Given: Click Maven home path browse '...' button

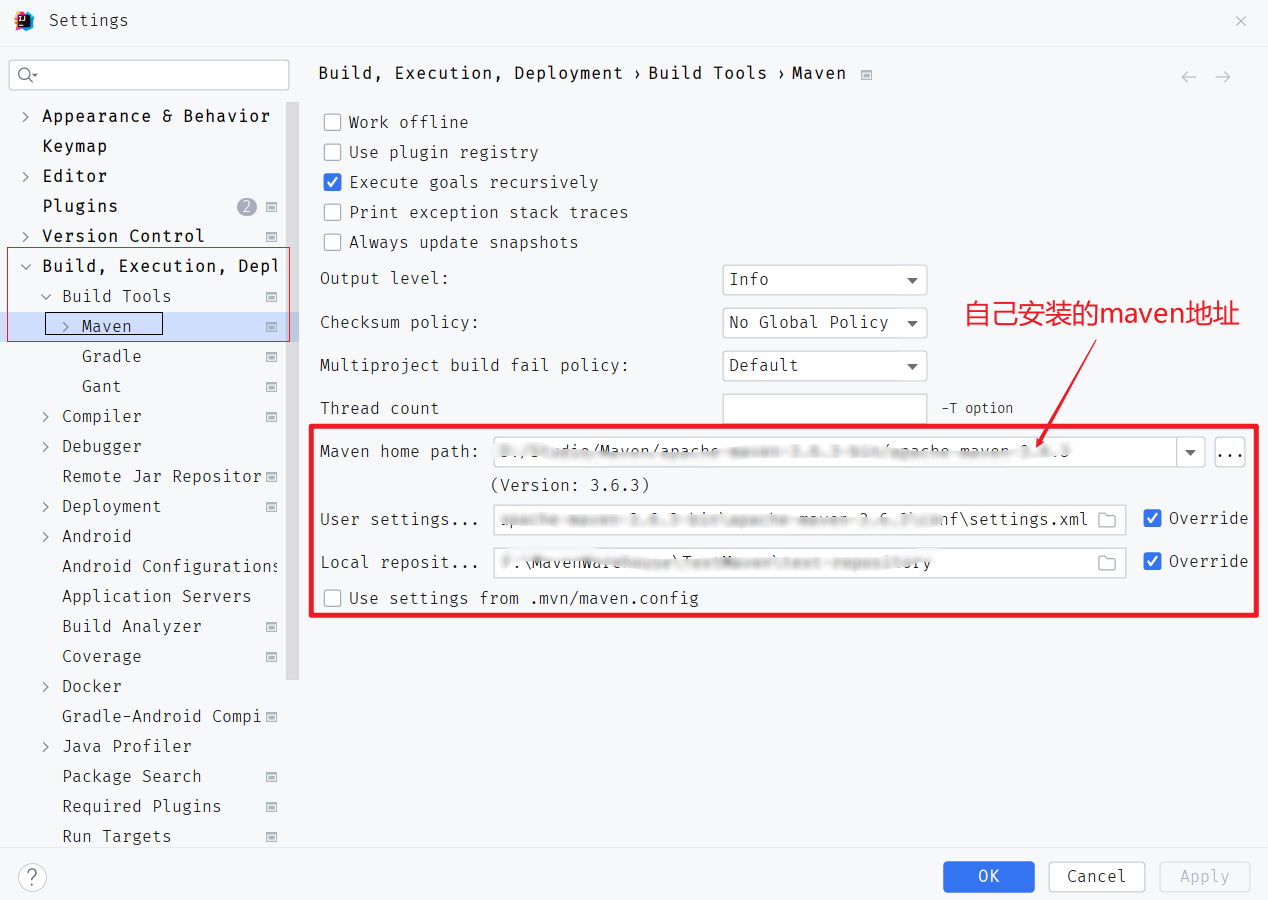Looking at the screenshot, I should 1229,452.
